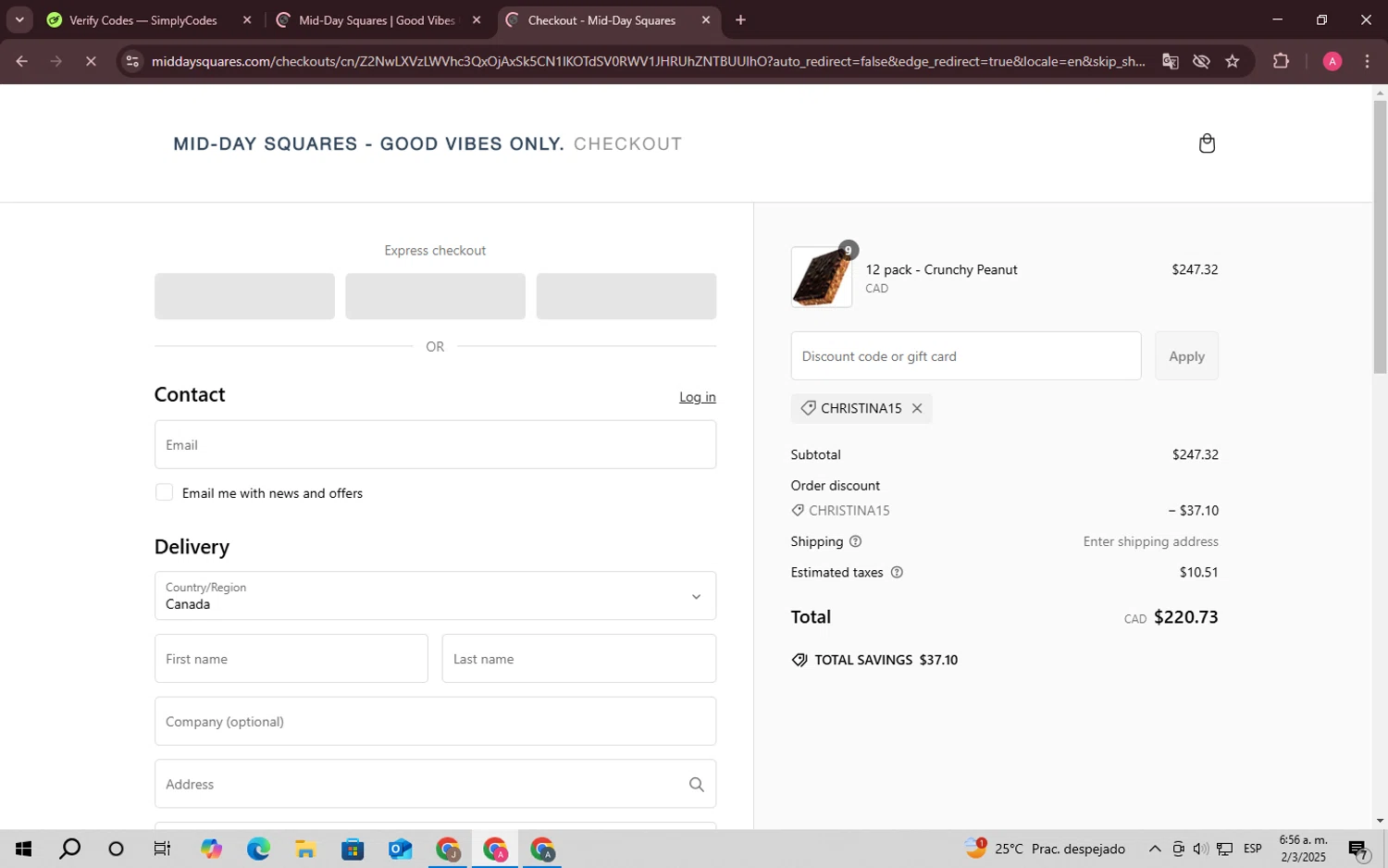Click the first express checkout button
Screen dimensions: 1388x868
point(244,296)
